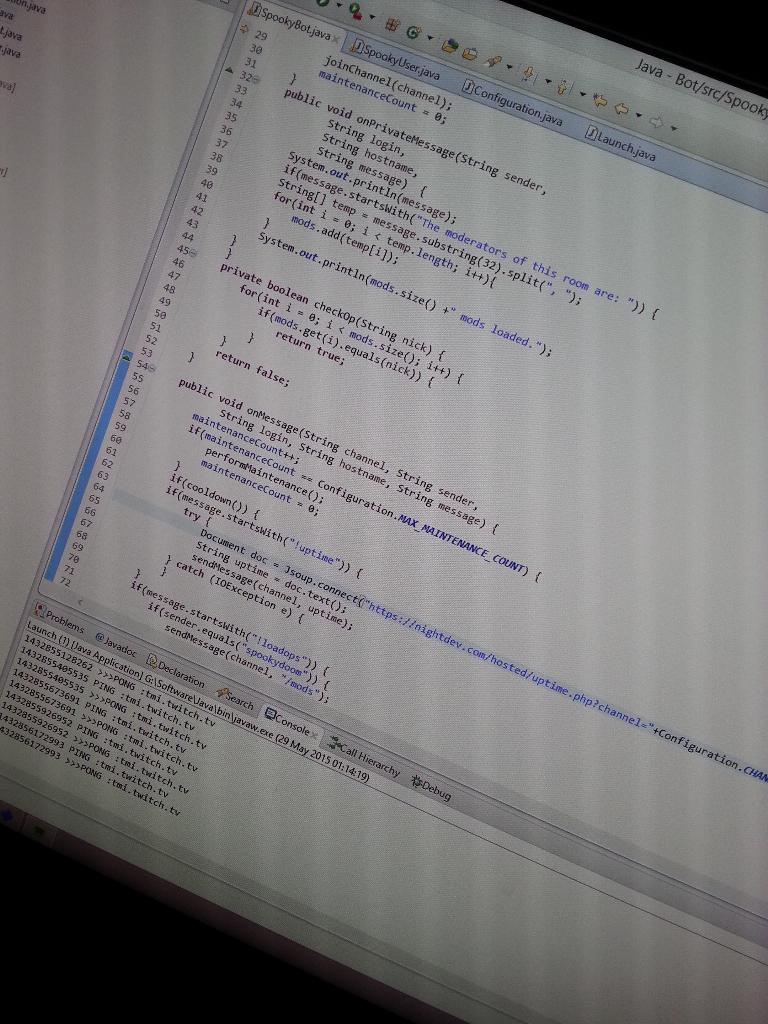Viewport: 768px width, 1024px height.
Task: Click the editor horizontal scroll left arrow
Action: tap(80, 601)
